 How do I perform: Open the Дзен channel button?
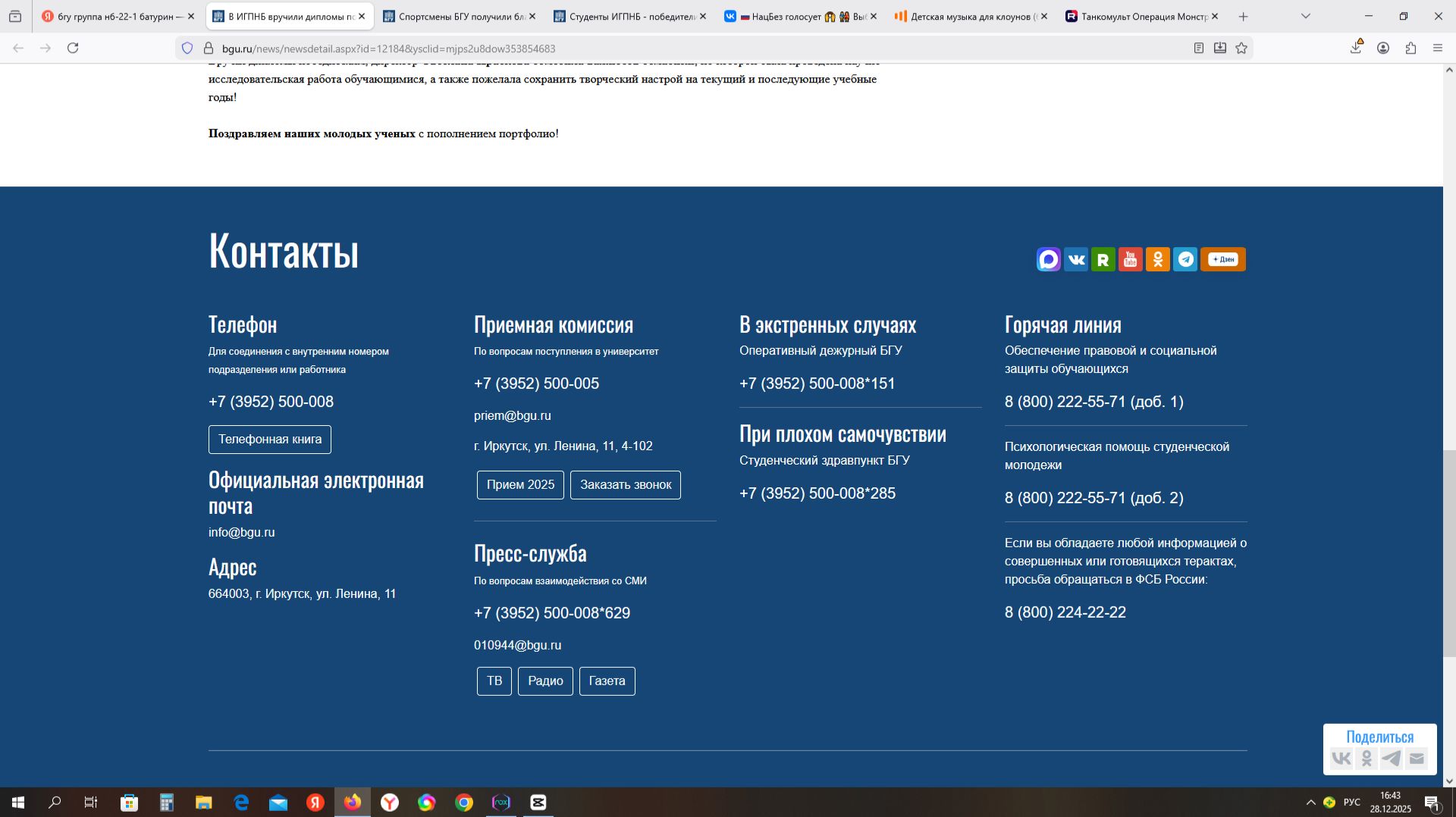[x=1222, y=259]
